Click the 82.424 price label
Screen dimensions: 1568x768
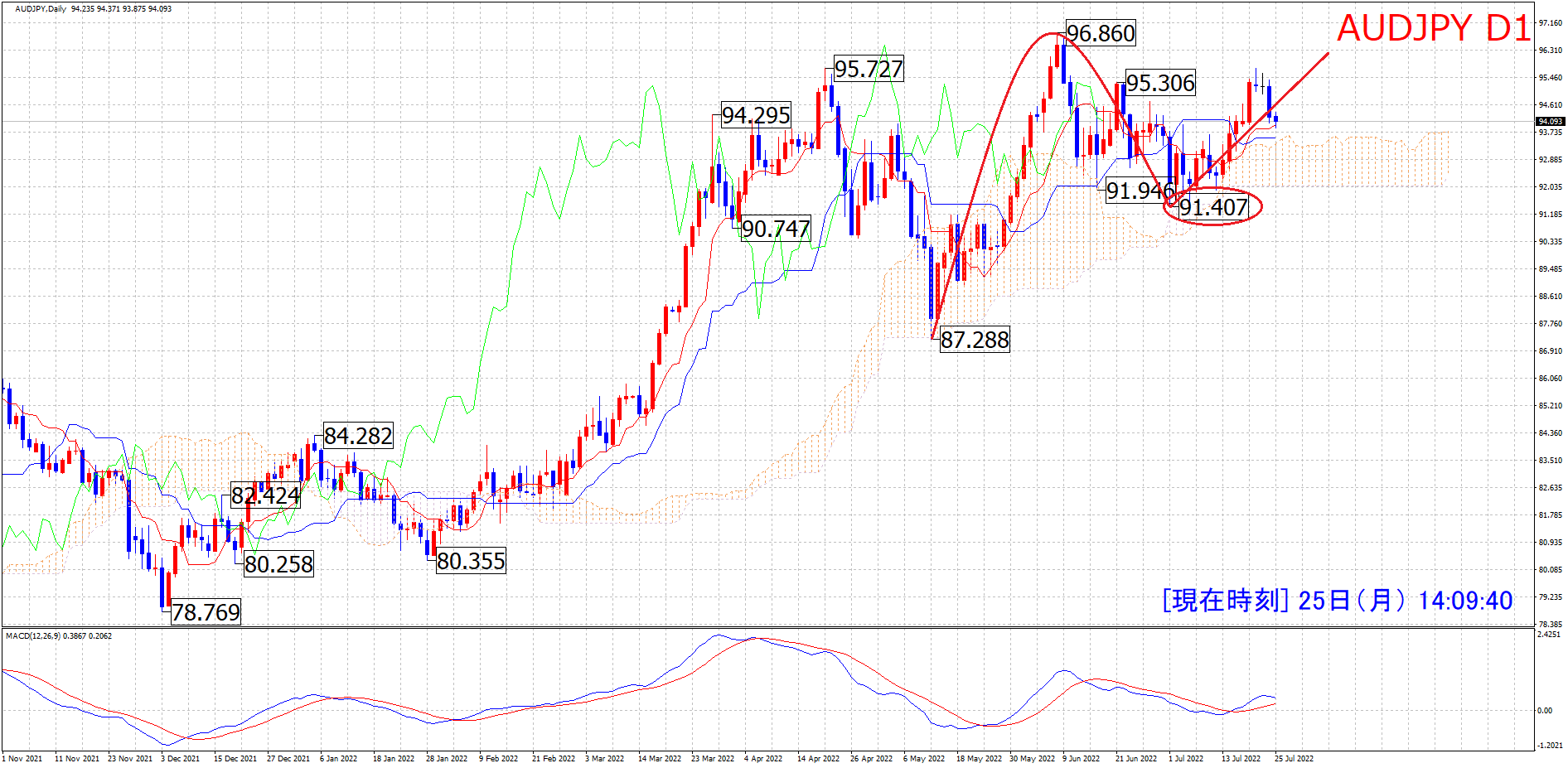[264, 495]
